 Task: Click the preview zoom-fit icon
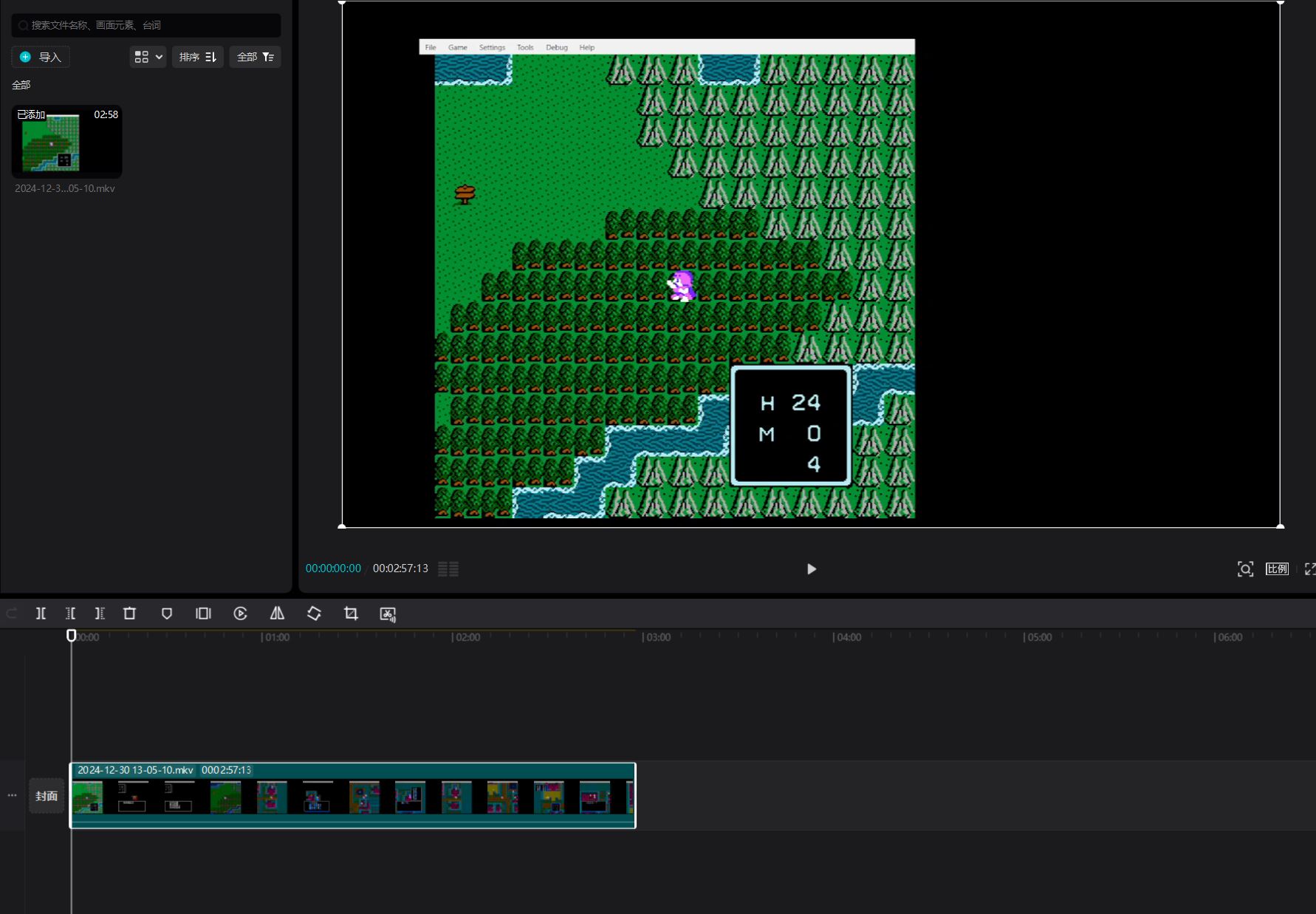pos(1245,569)
